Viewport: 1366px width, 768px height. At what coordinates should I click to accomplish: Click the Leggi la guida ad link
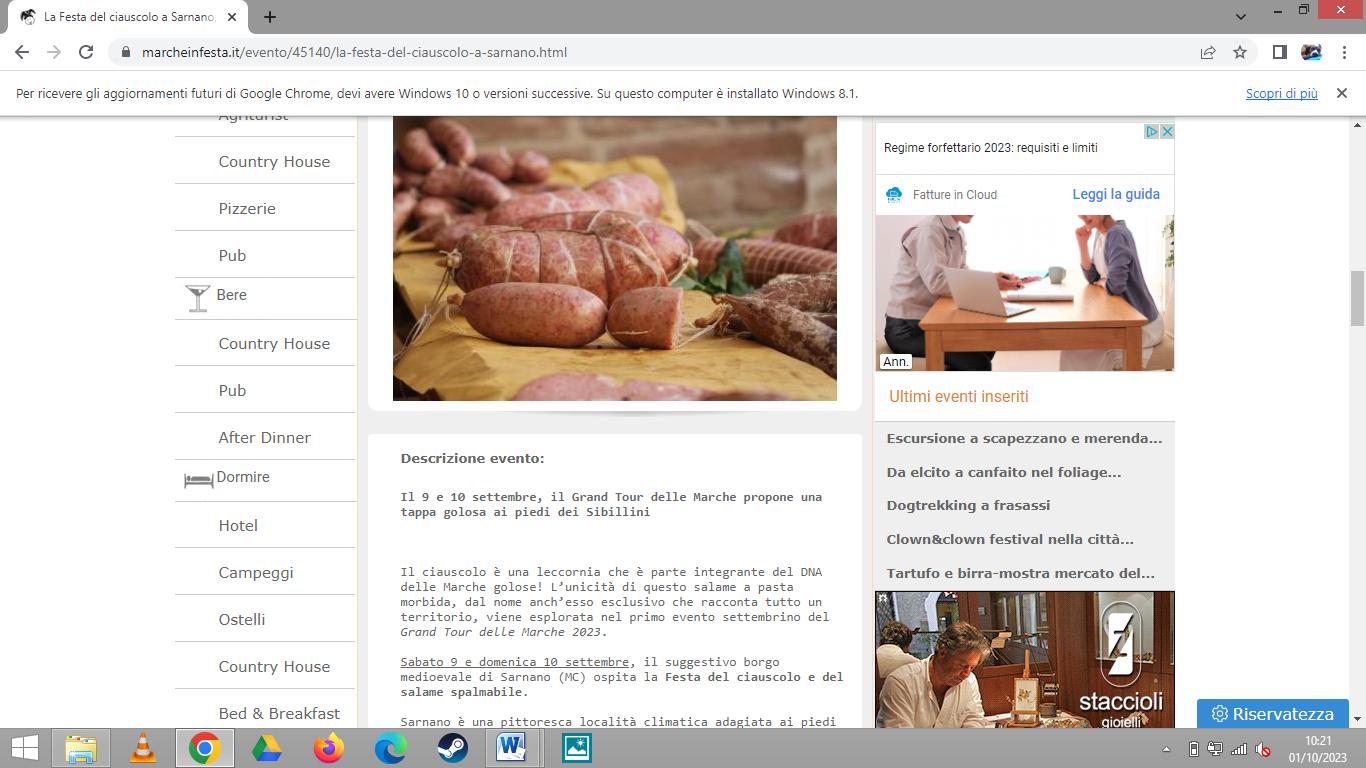(1116, 194)
